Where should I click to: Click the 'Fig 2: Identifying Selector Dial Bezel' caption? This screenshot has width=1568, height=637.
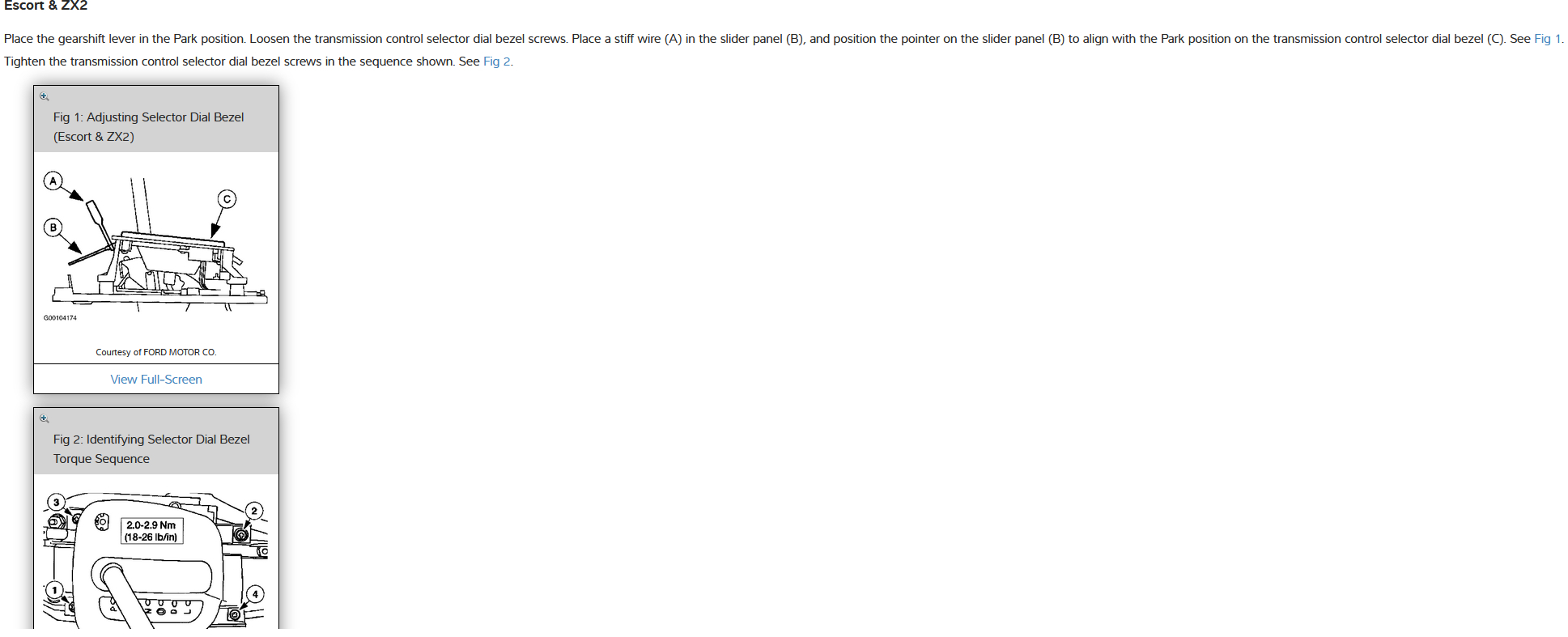(151, 440)
